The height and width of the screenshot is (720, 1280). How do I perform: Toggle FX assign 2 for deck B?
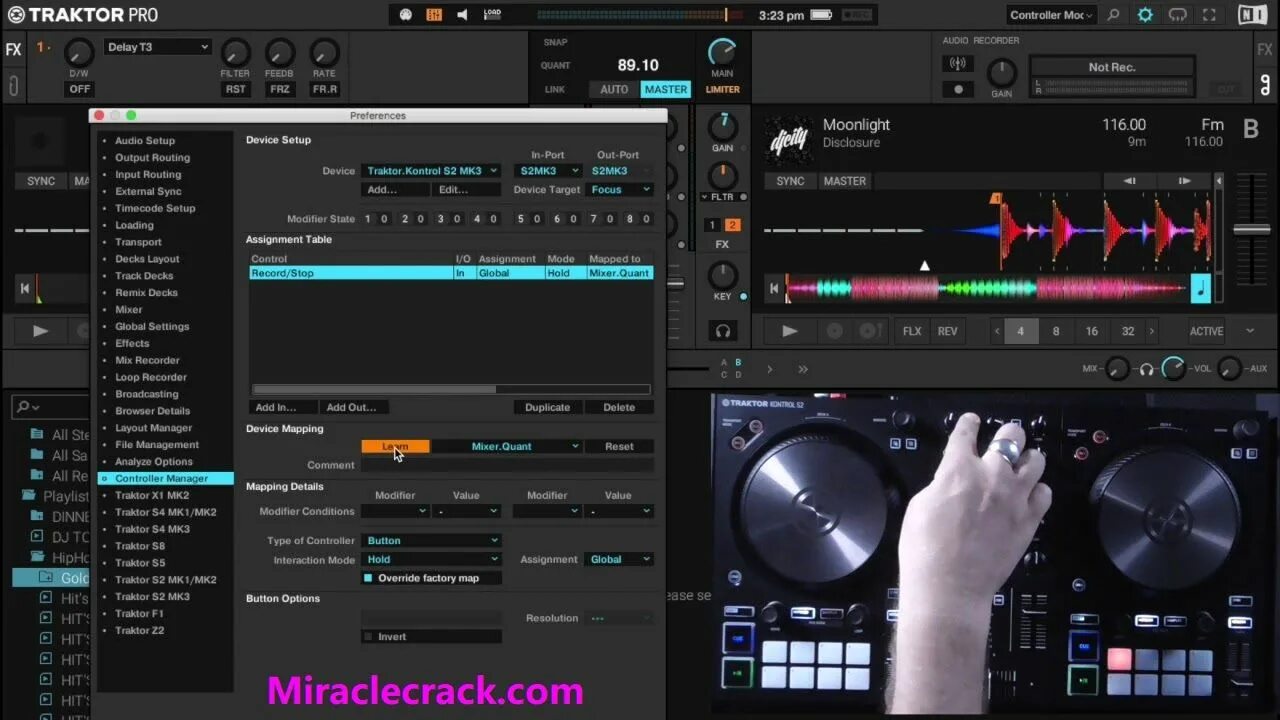pos(732,225)
